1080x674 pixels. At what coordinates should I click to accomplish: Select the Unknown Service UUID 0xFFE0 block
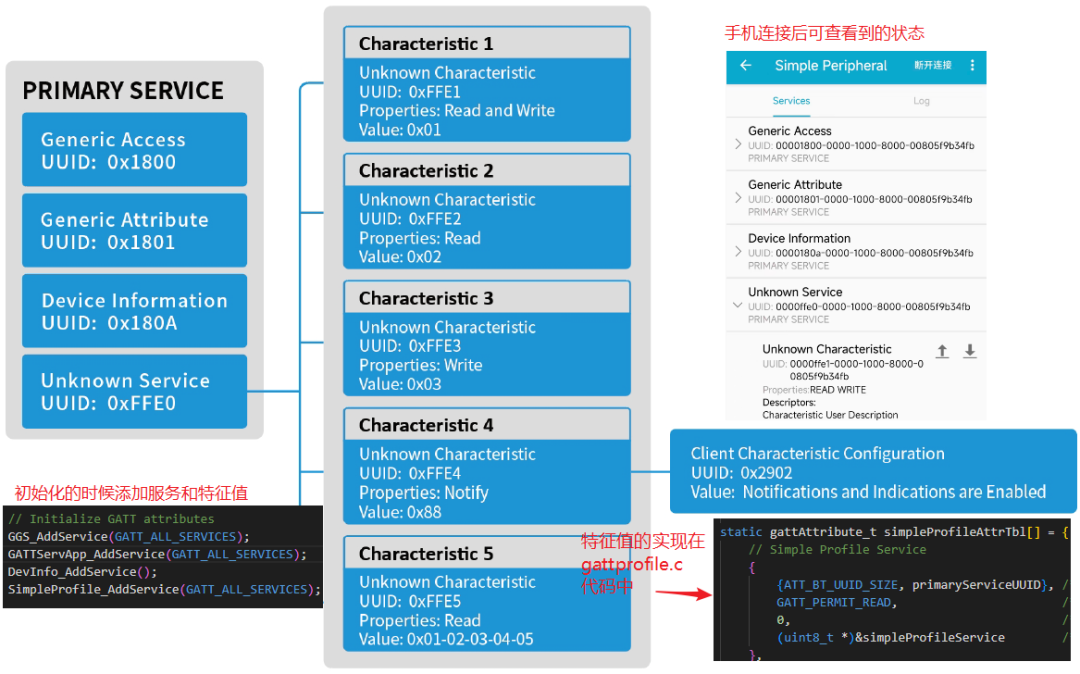tap(134, 391)
